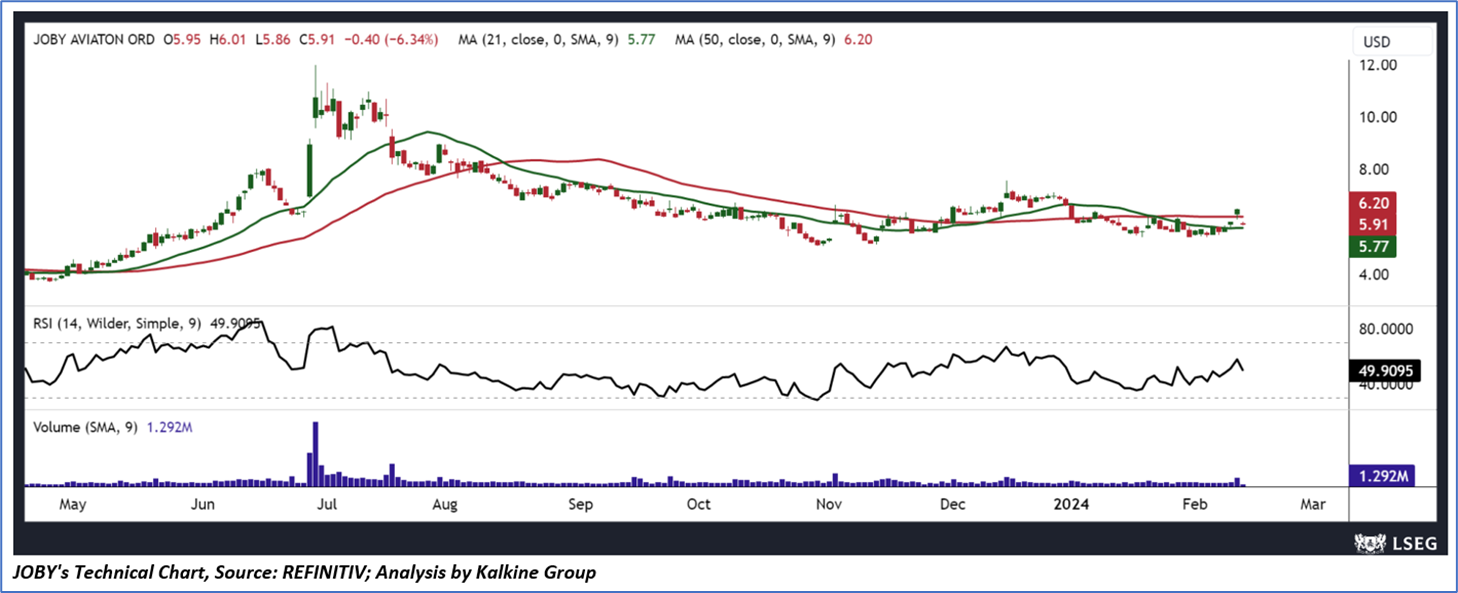The height and width of the screenshot is (593, 1458).
Task: Click the 10.00 price axis label
Action: pyautogui.click(x=1377, y=117)
